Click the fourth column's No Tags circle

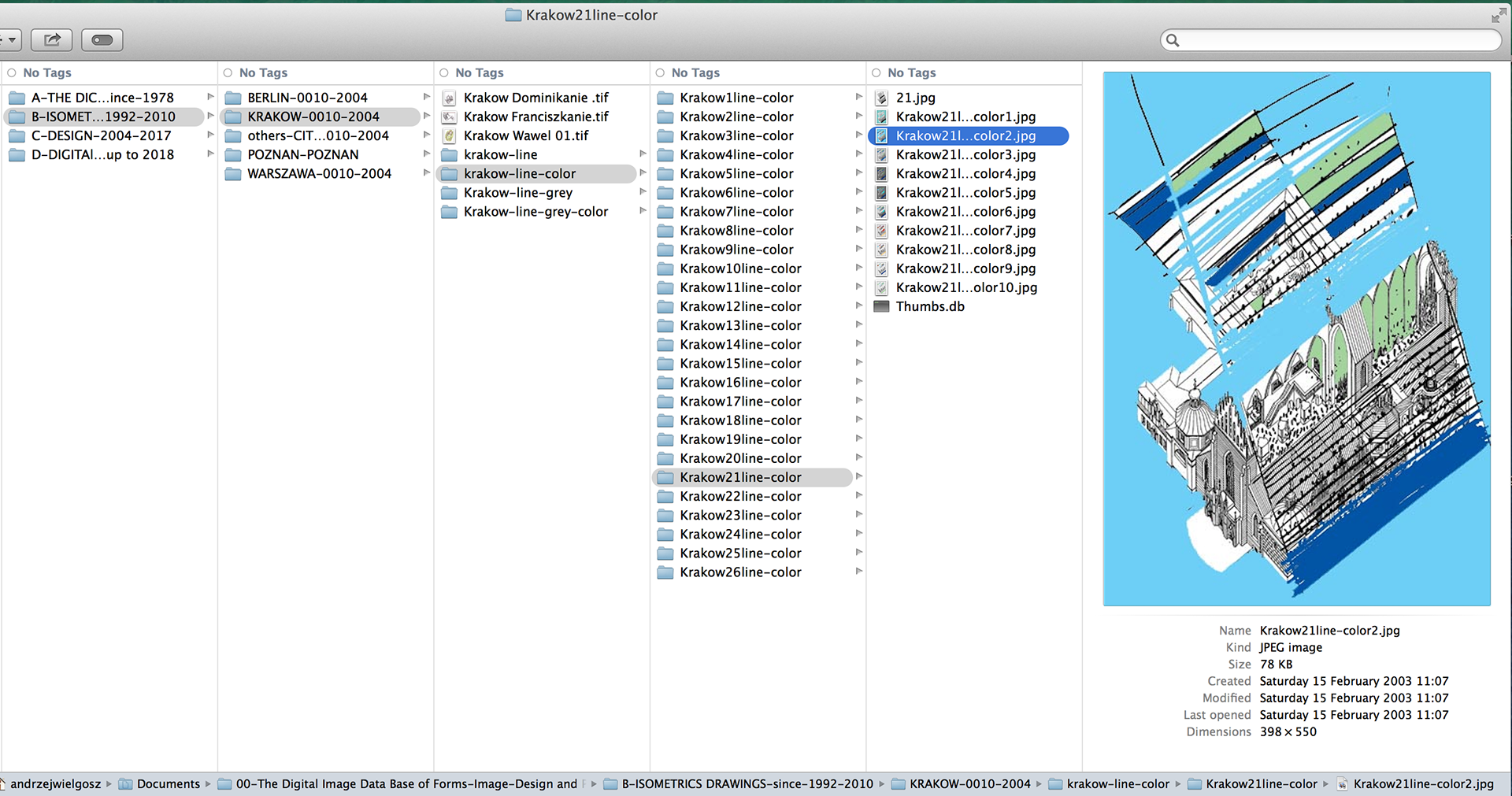(x=660, y=72)
